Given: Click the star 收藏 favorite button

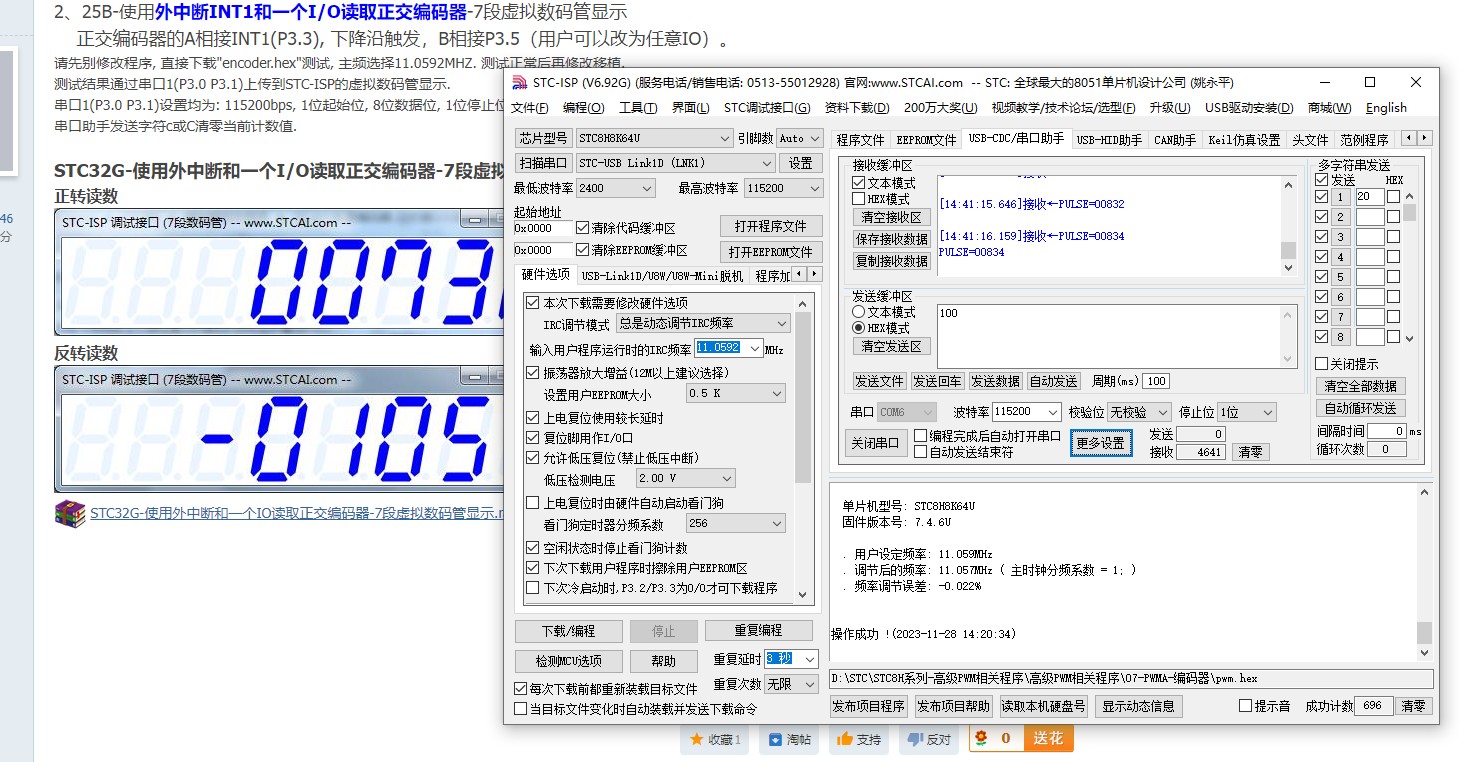Looking at the screenshot, I should pos(714,739).
